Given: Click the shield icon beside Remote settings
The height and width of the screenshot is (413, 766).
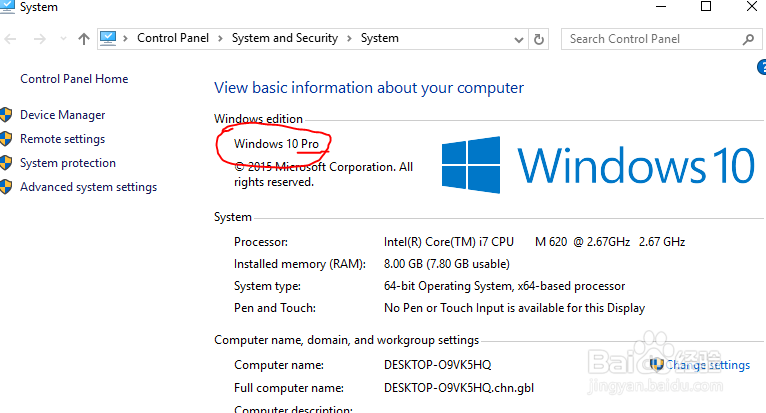Looking at the screenshot, I should pos(5,139).
